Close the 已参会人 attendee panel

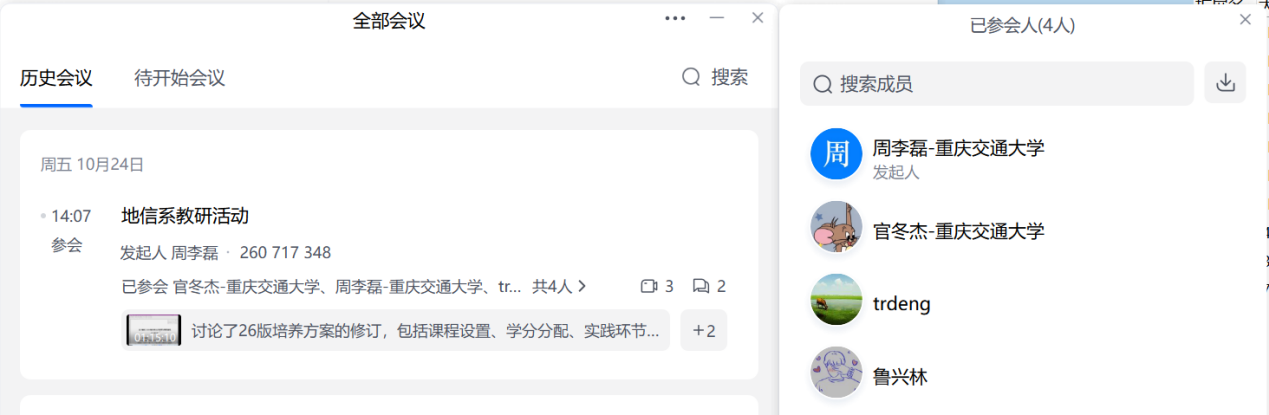1245,19
